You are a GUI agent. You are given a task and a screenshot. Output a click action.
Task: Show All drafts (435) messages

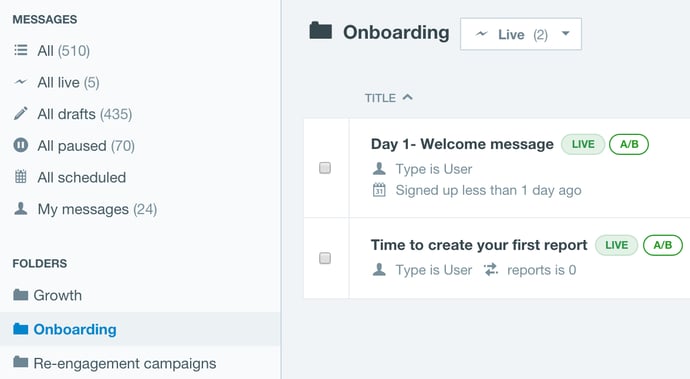pyautogui.click(x=84, y=114)
